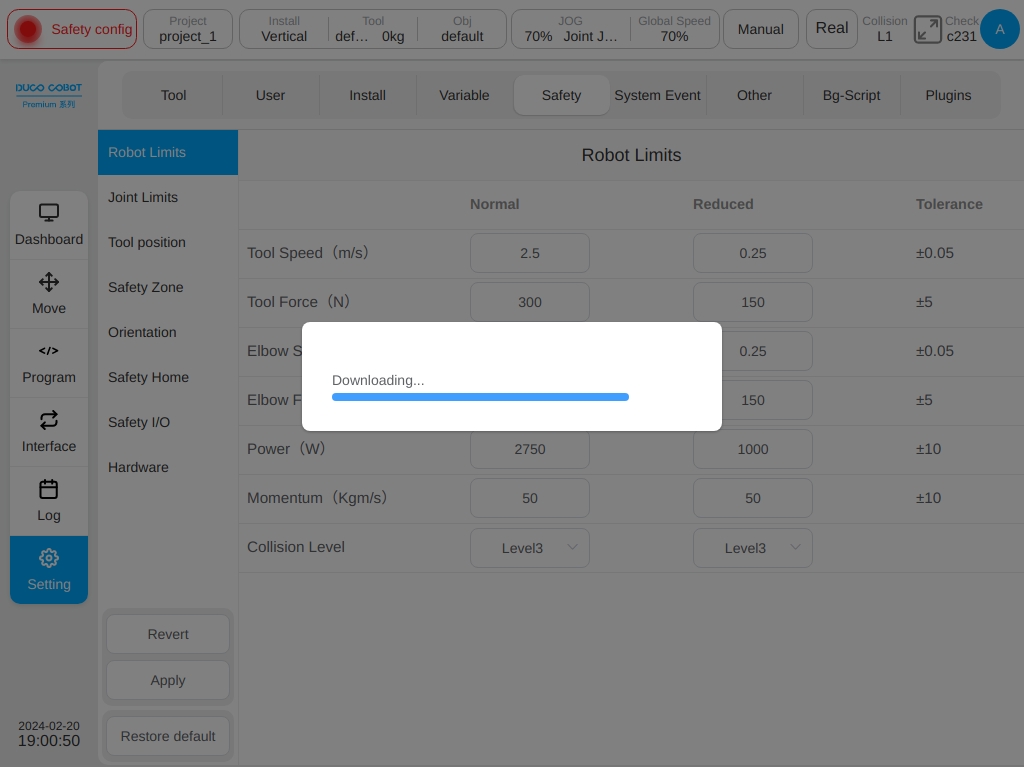This screenshot has width=1024, height=767.
Task: Switch to the System Event tab
Action: (658, 95)
